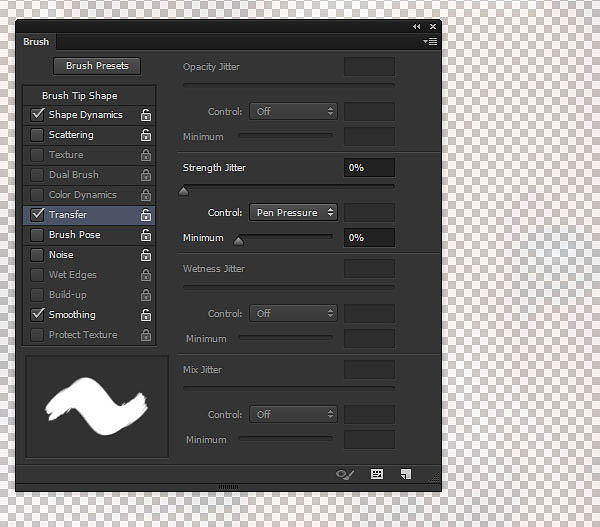The image size is (600, 527).
Task: Open the Mix Jitter Control dropdown
Action: [293, 414]
